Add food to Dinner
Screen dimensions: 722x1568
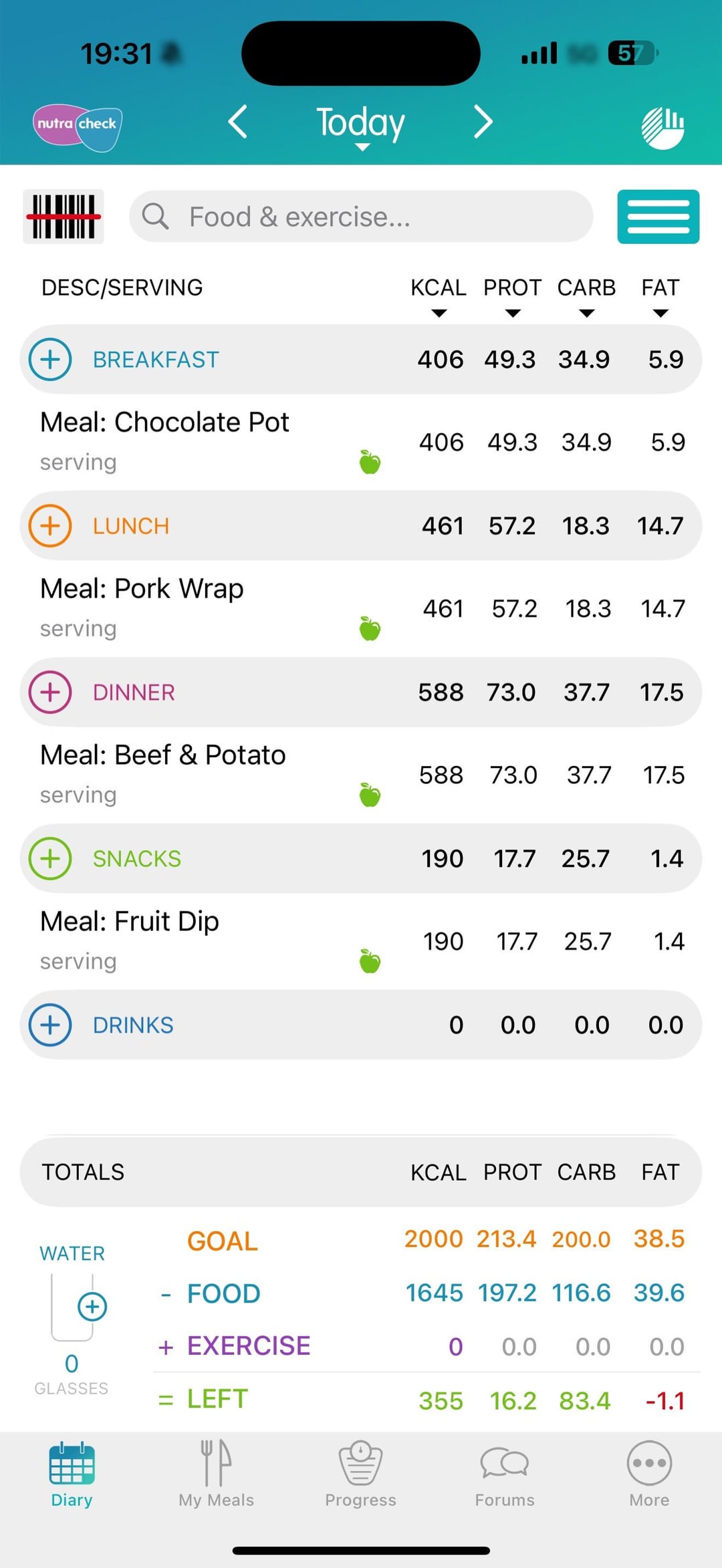click(x=50, y=692)
